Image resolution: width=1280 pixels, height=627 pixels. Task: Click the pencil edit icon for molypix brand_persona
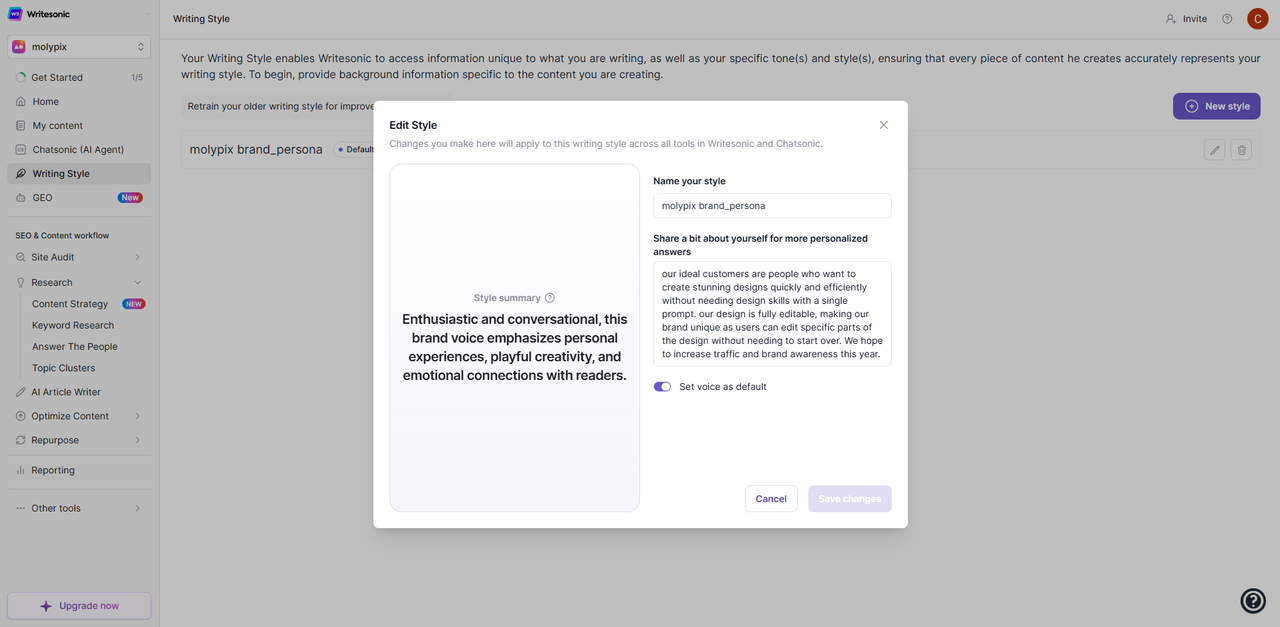click(1215, 150)
